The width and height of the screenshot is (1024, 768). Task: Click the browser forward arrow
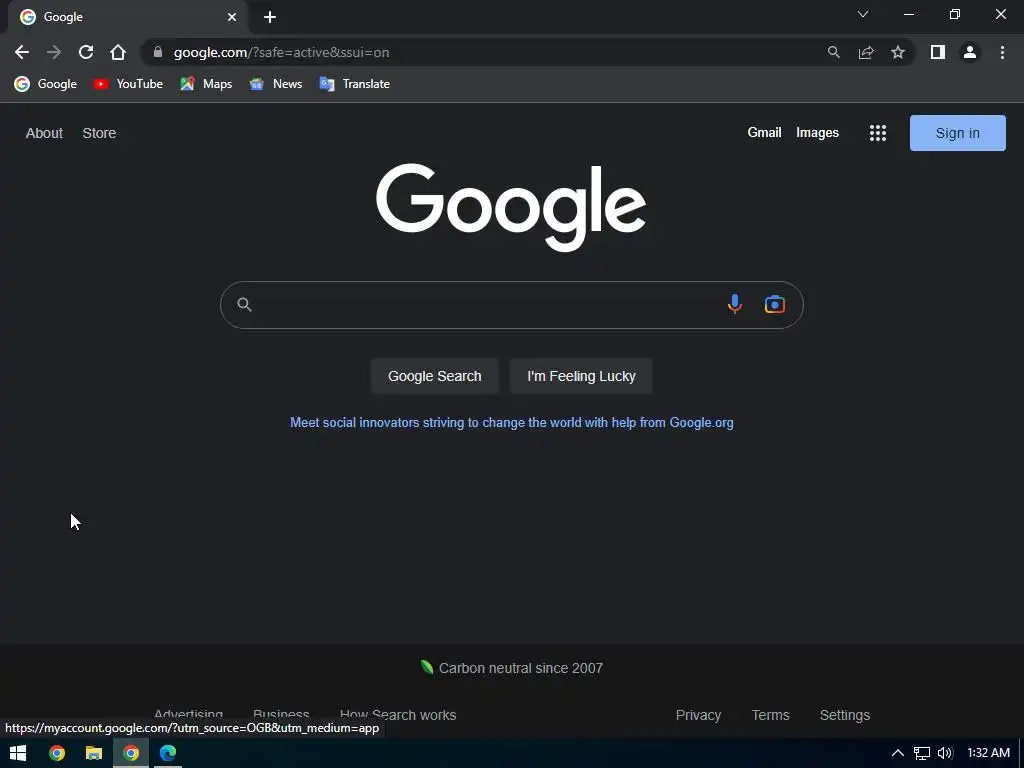coord(54,52)
